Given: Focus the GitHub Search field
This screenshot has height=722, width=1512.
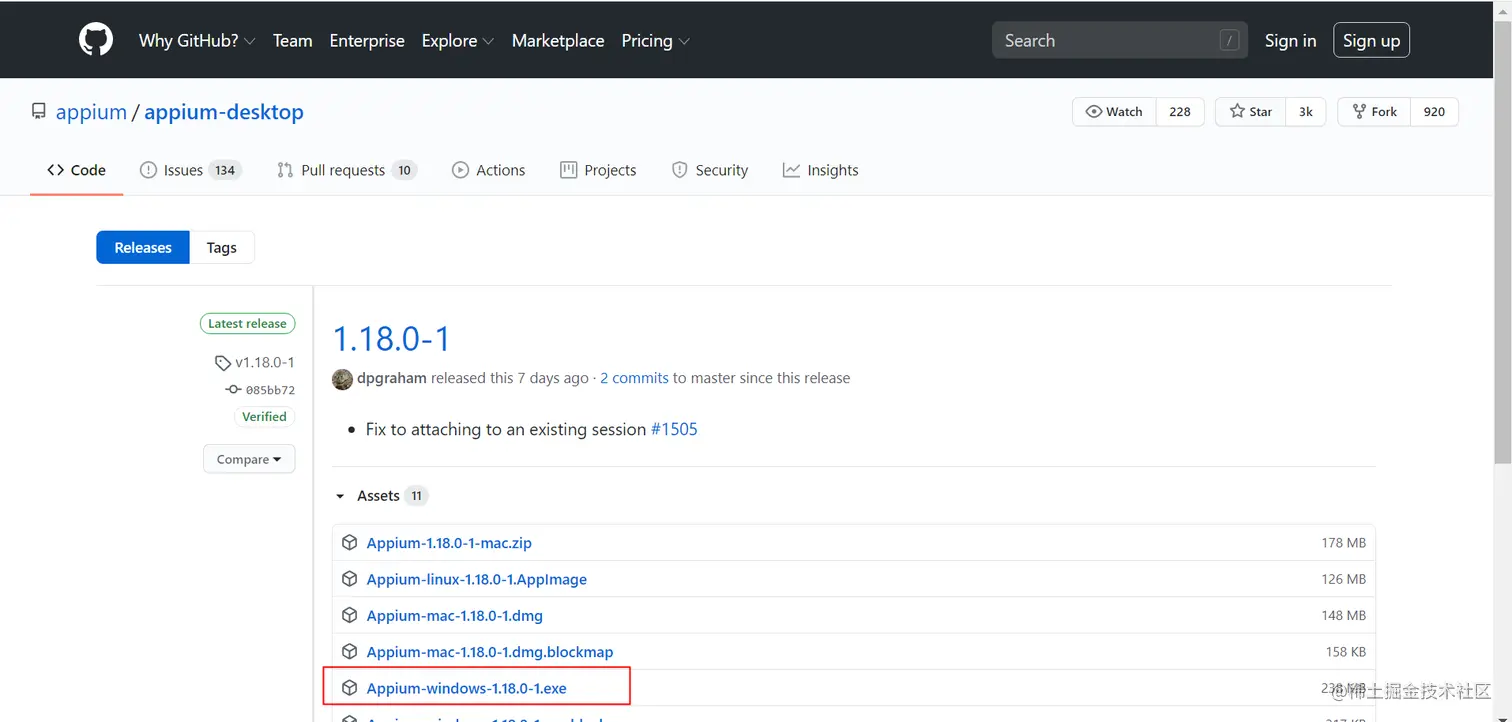Looking at the screenshot, I should click(x=1120, y=41).
